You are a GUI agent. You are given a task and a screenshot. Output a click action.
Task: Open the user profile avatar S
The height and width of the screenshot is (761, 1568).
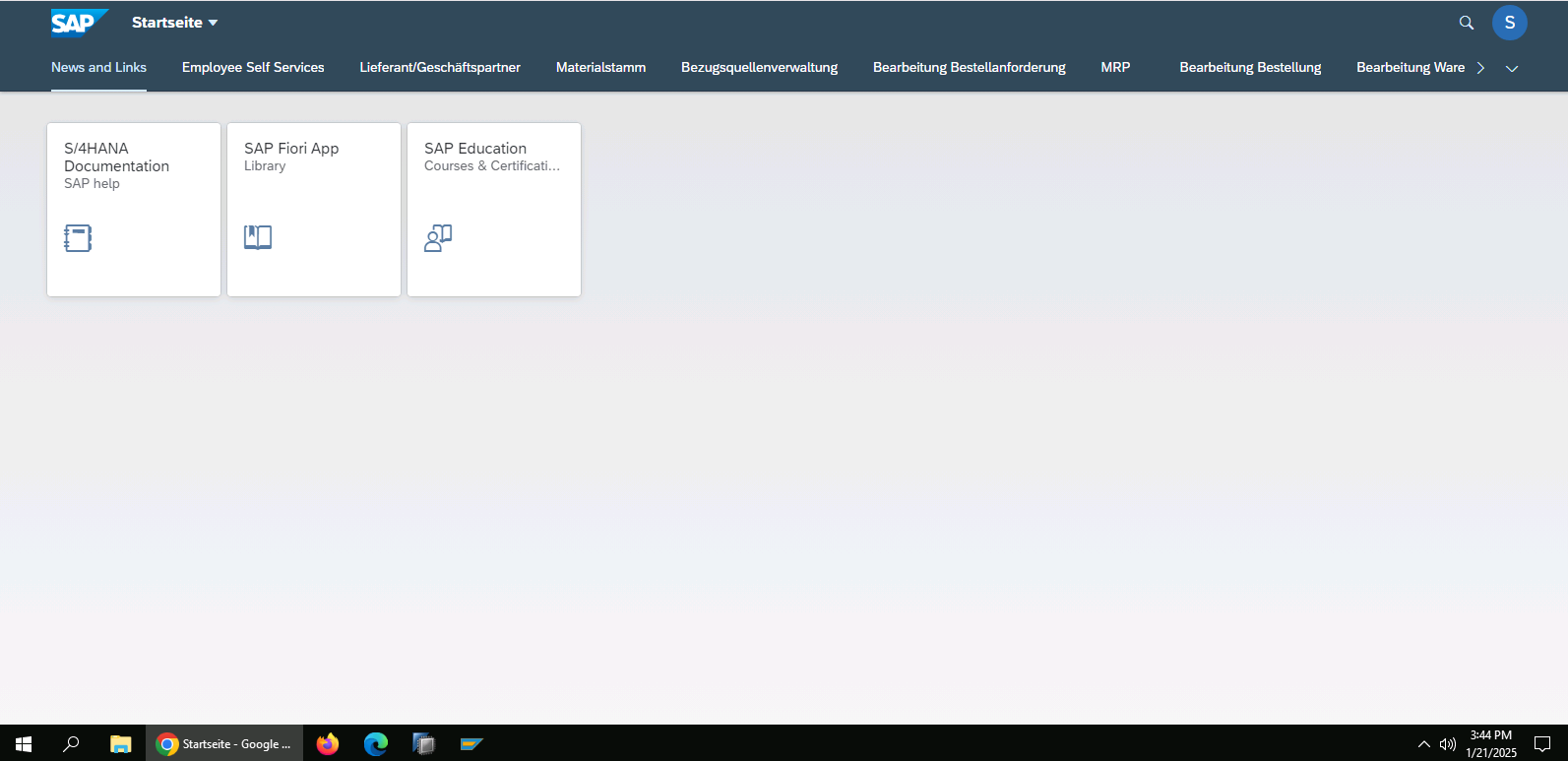[1509, 23]
